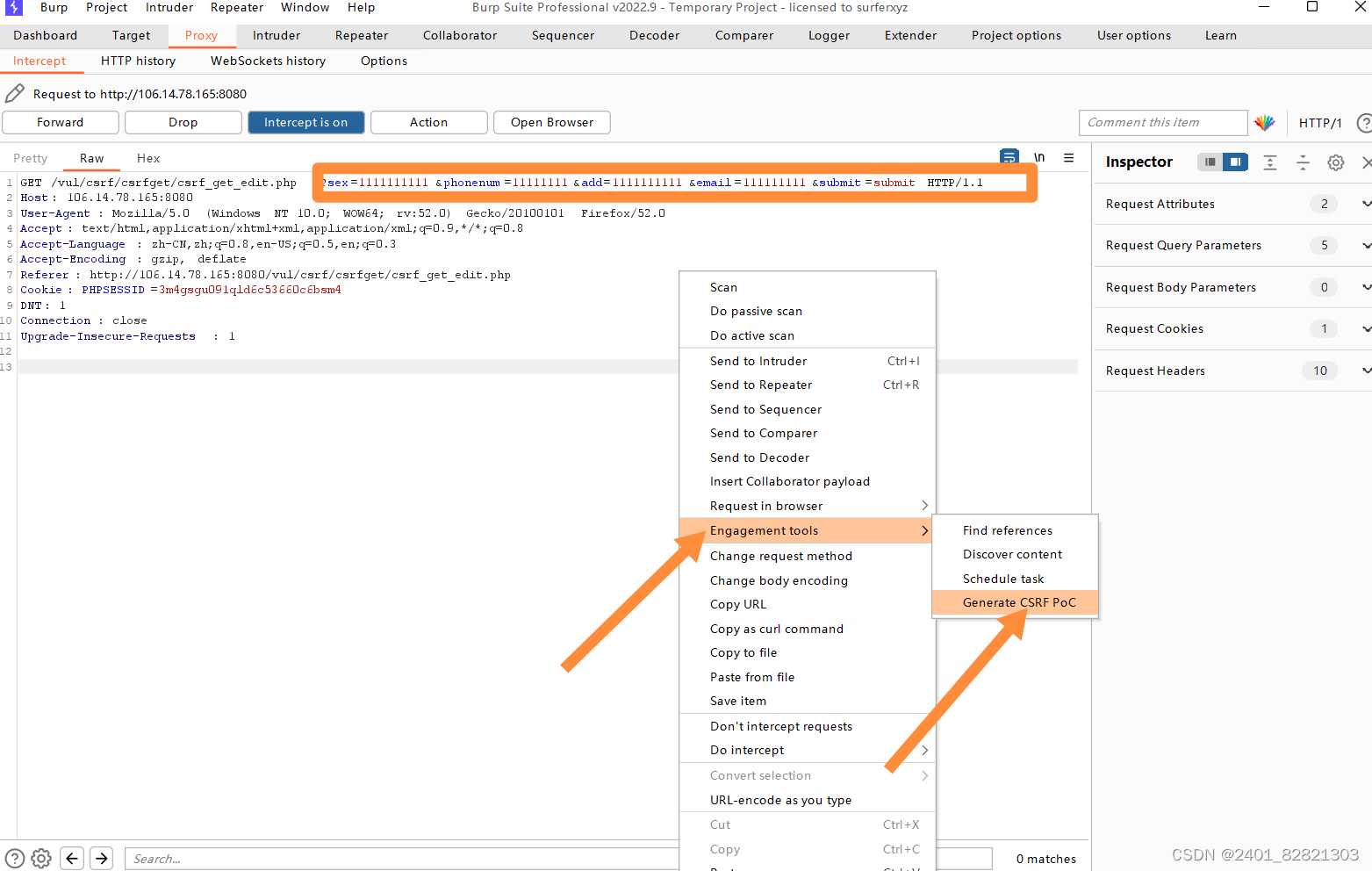Viewport: 1372px width, 871px height.
Task: Open the Action button menu
Action: [429, 122]
